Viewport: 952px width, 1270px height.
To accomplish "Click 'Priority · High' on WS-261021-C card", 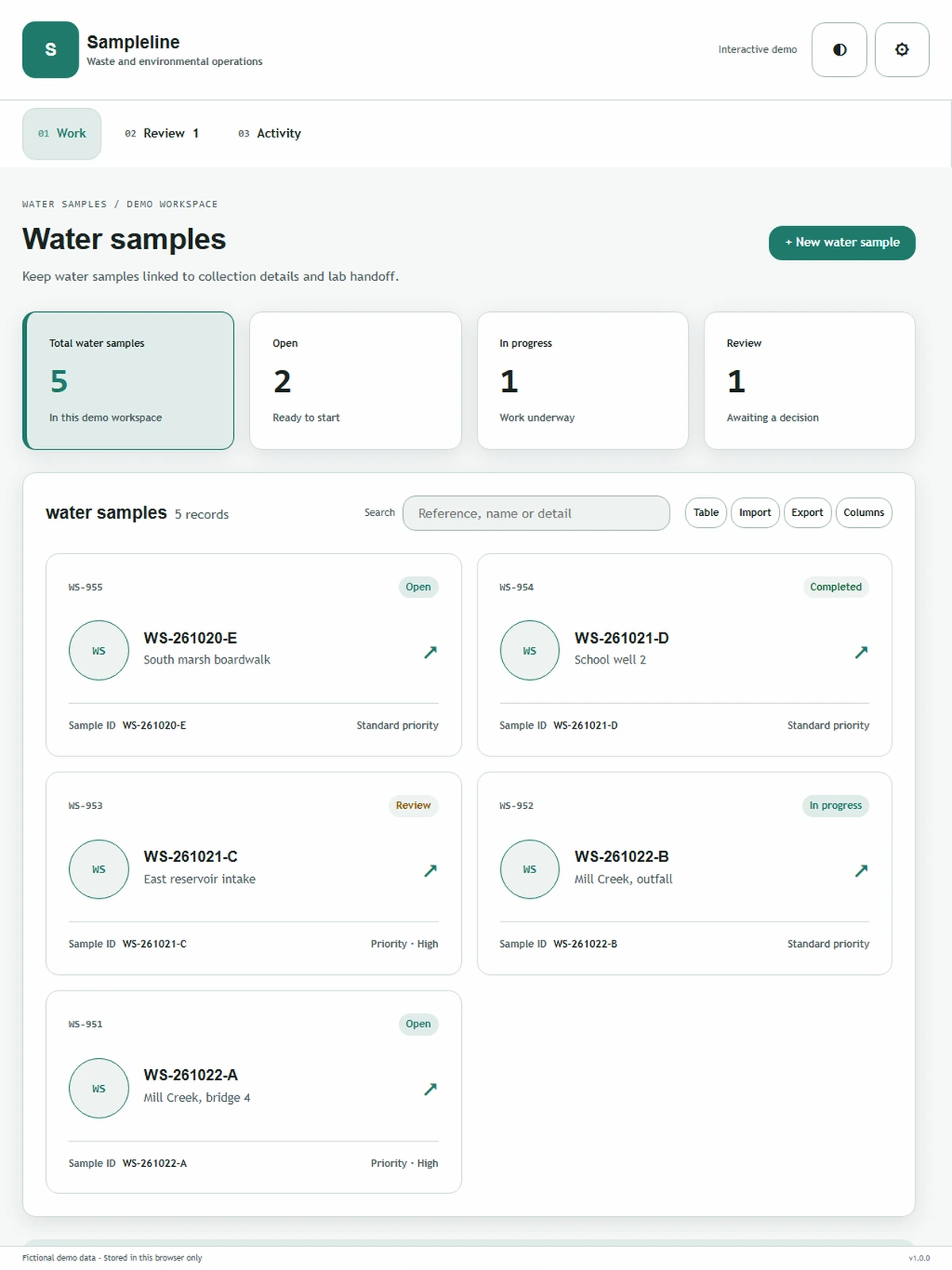I will 405,944.
